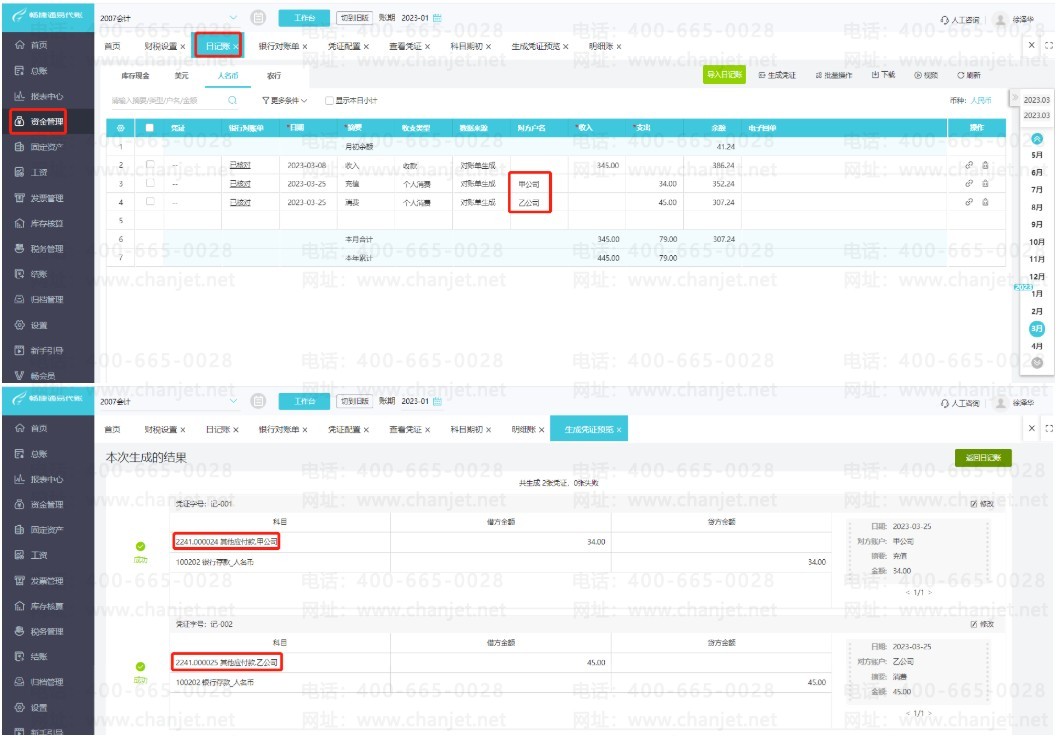1063x741 pixels.
Task: Click lock icon in the 2023-03-08 收入 row
Action: (x=985, y=165)
